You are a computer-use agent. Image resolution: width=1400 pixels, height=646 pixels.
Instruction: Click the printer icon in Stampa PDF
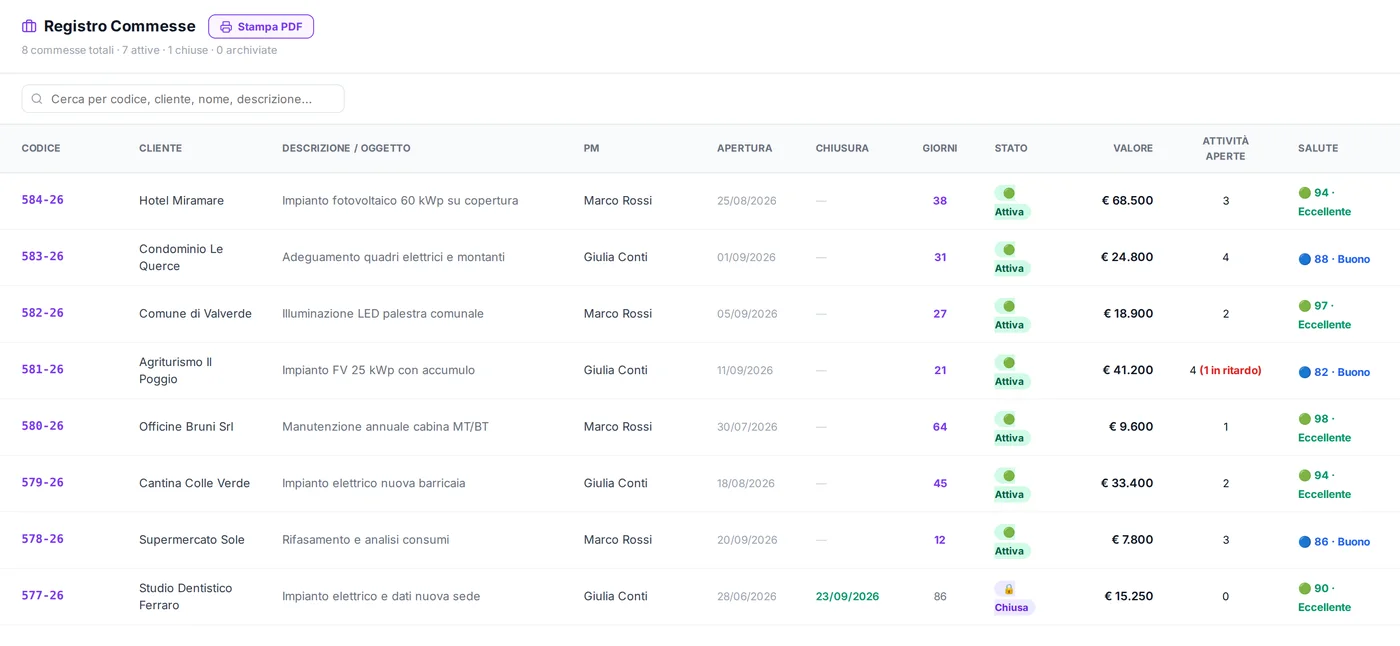click(x=226, y=27)
